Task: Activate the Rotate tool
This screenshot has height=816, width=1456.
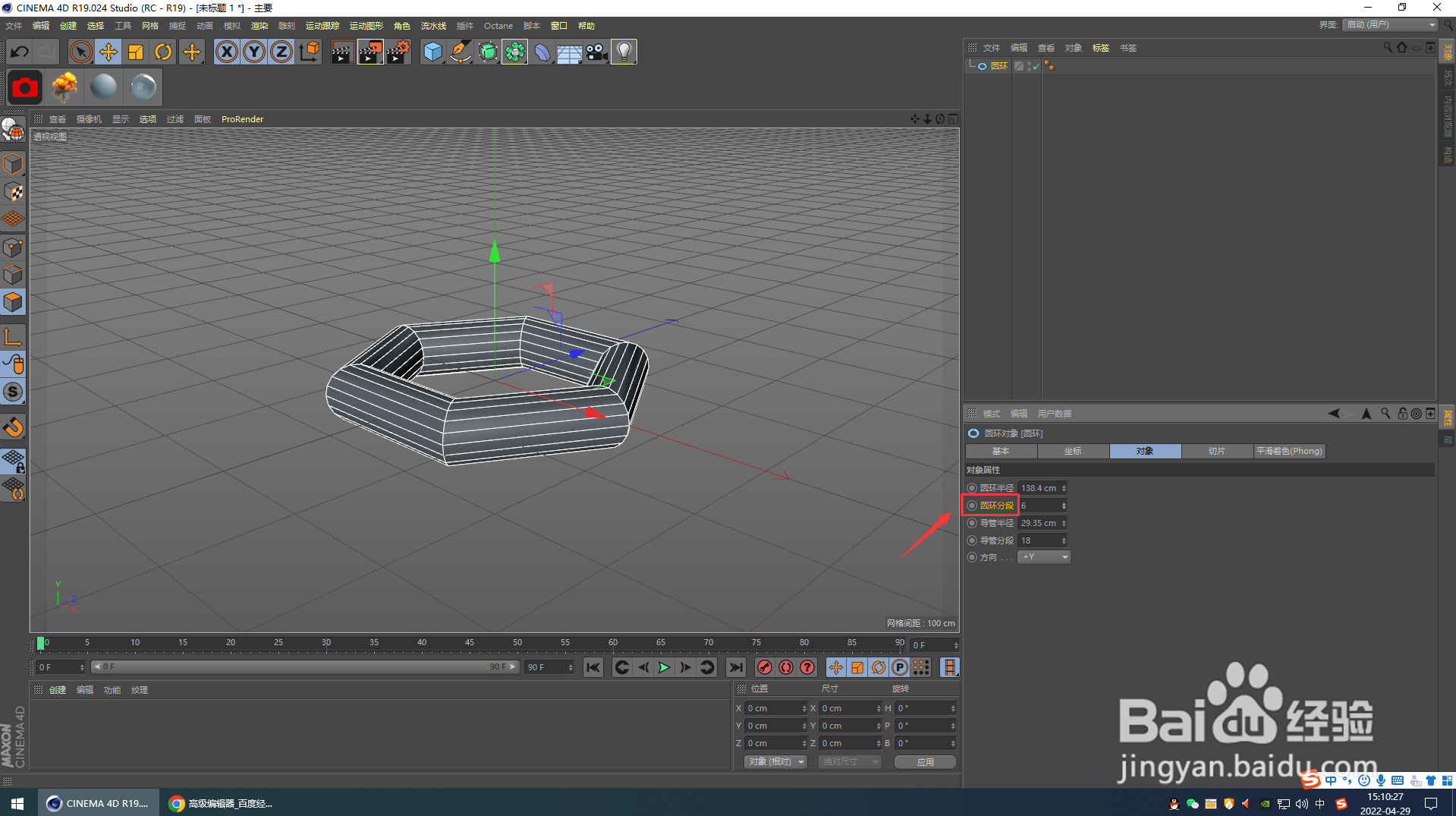Action: pos(163,52)
